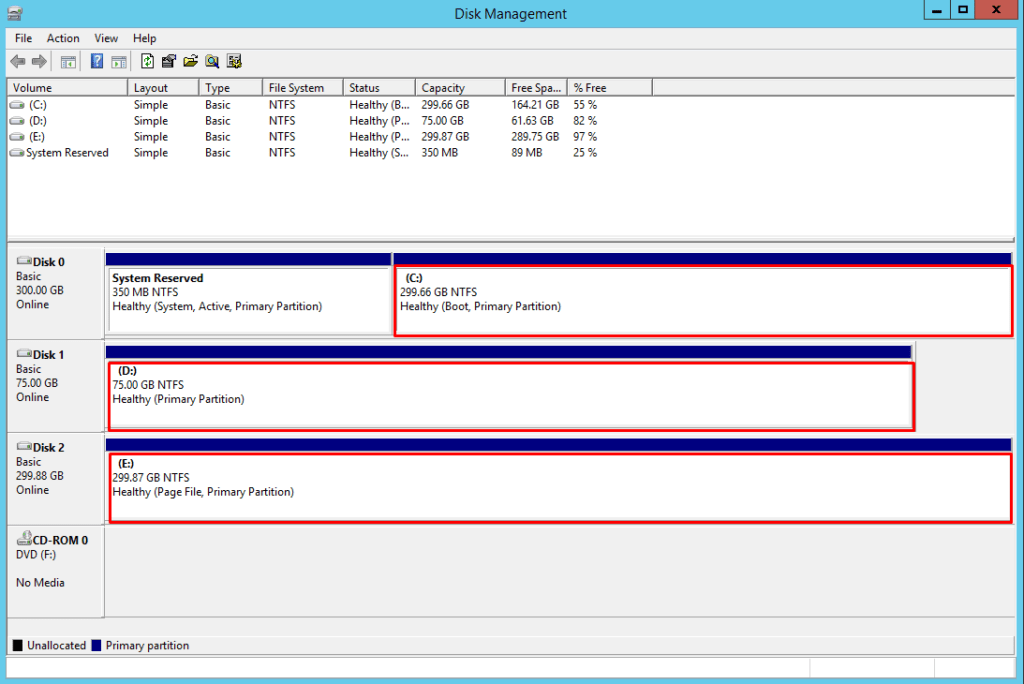Click the Rescan Disks toolbar icon
This screenshot has width=1024, height=684.
point(234,61)
